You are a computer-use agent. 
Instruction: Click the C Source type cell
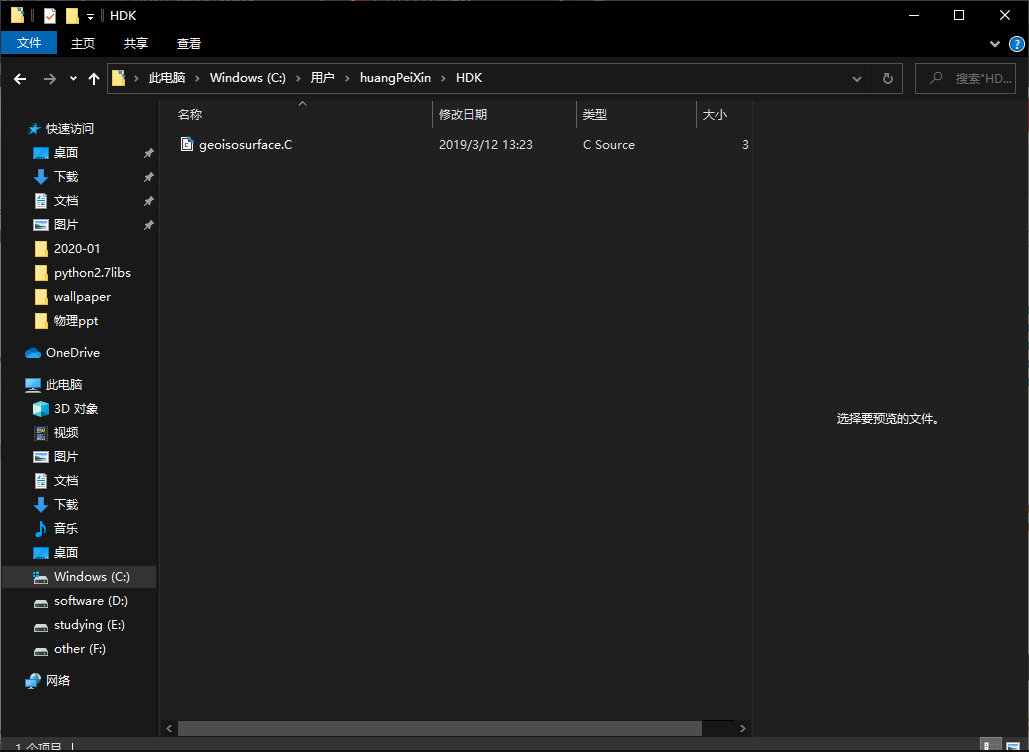click(608, 144)
